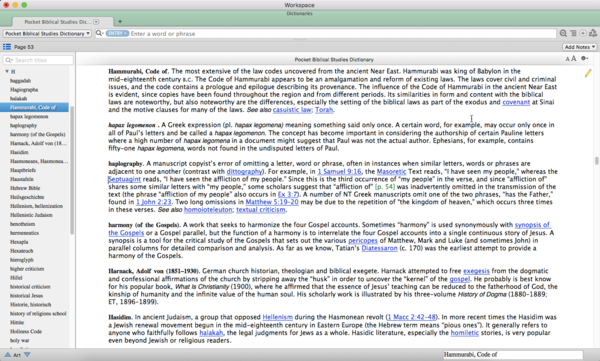Viewport: 600px width, 361px height.
Task: Follow the Diatessaron link
Action: (x=380, y=248)
